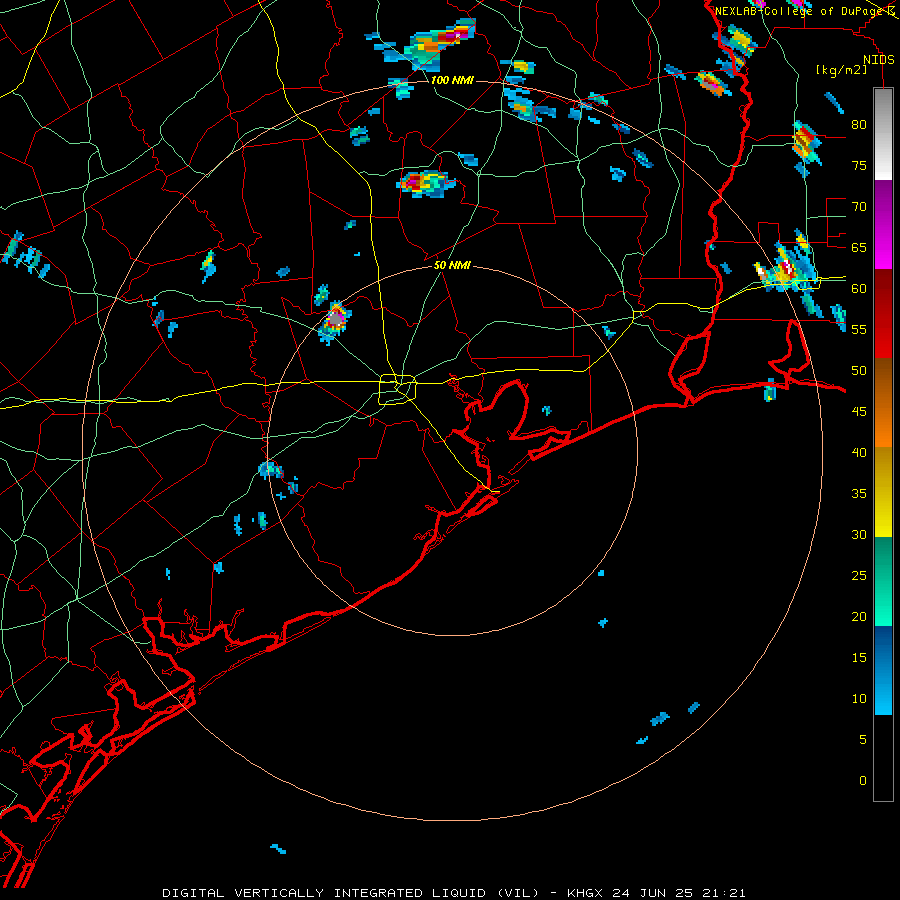Click the legend value 70
Screen dimensions: 900x900
pos(859,207)
